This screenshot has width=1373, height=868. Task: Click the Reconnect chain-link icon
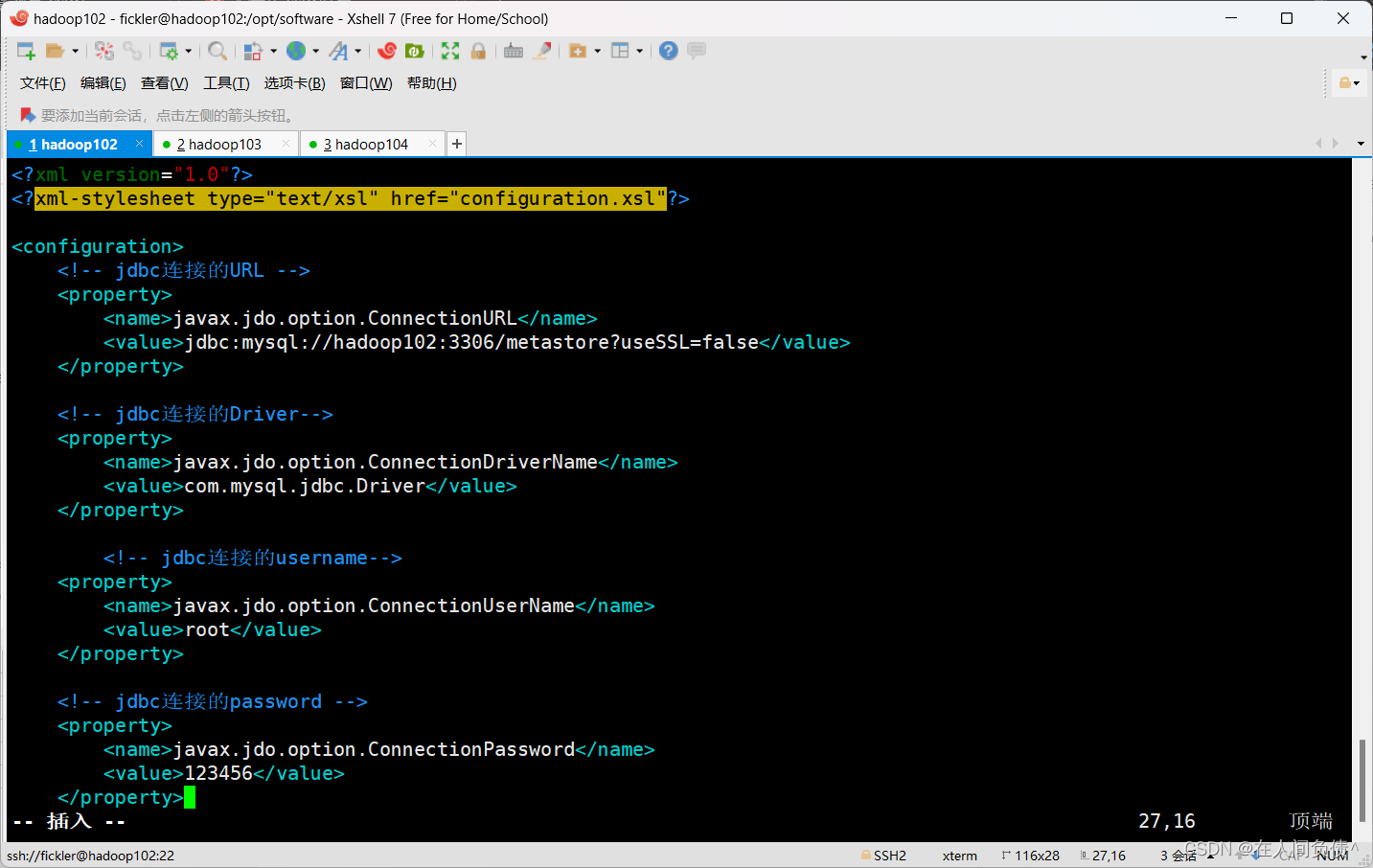[132, 51]
